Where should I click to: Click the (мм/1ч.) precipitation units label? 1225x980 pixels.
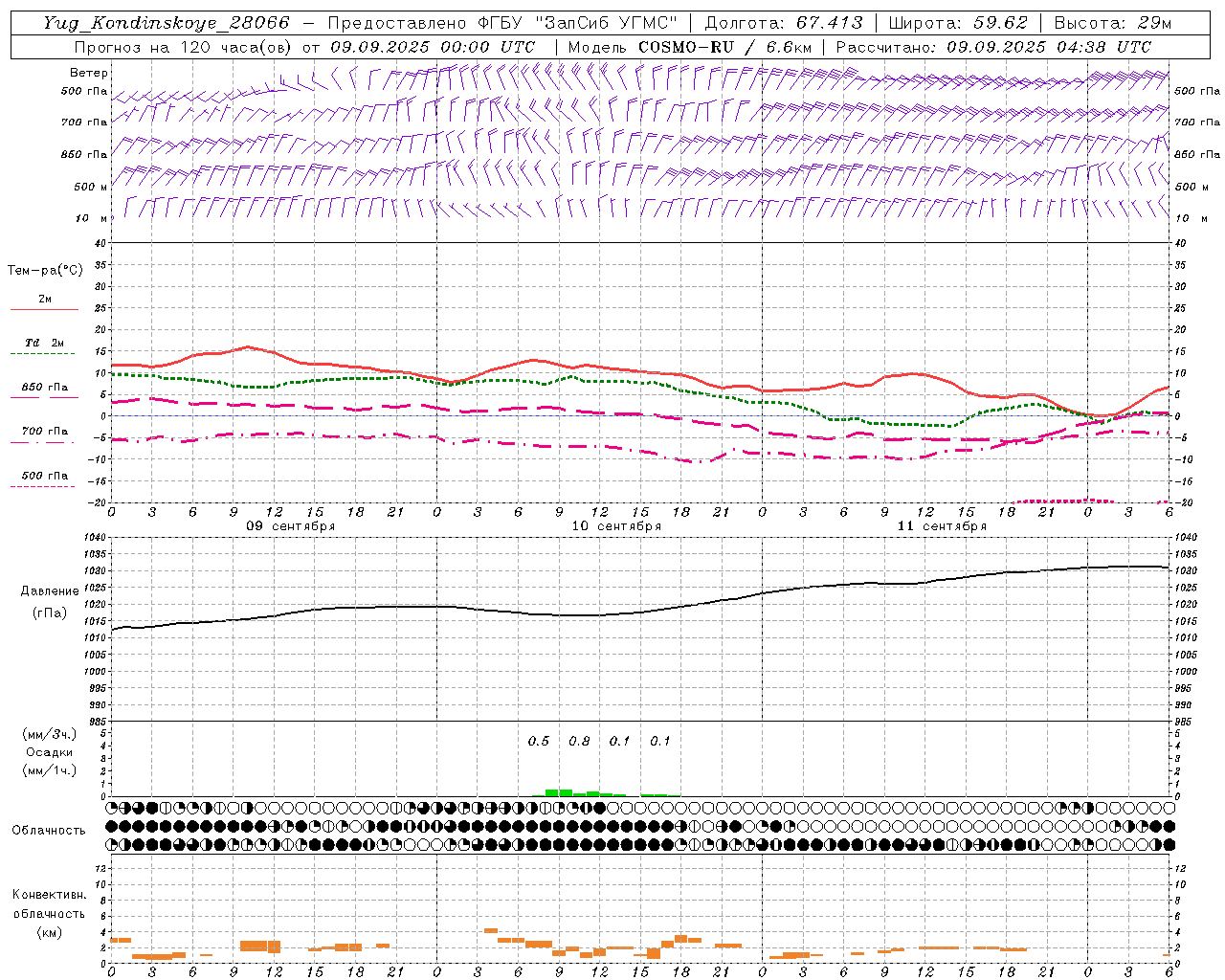tap(50, 770)
